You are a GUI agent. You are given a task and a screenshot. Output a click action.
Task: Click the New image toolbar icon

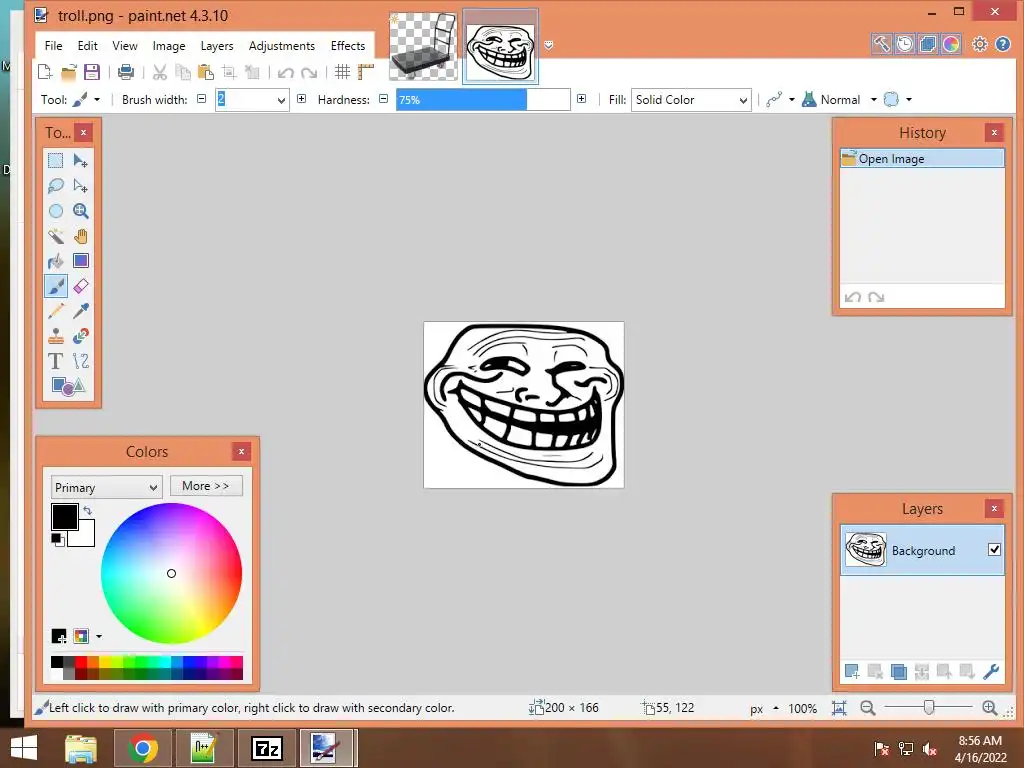click(45, 72)
